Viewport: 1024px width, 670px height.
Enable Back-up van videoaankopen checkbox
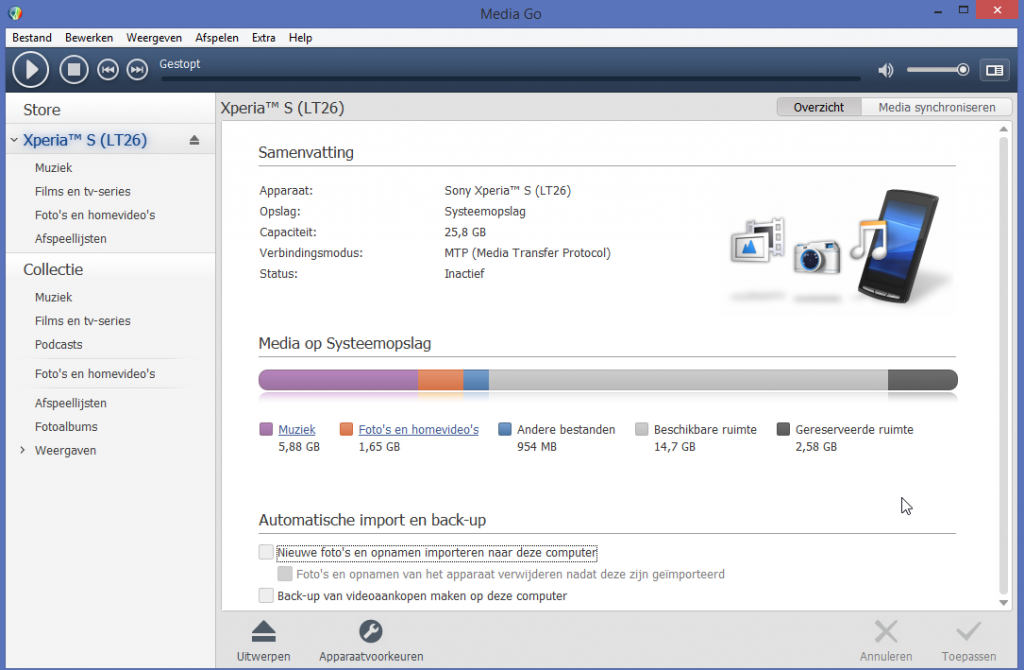pos(266,596)
